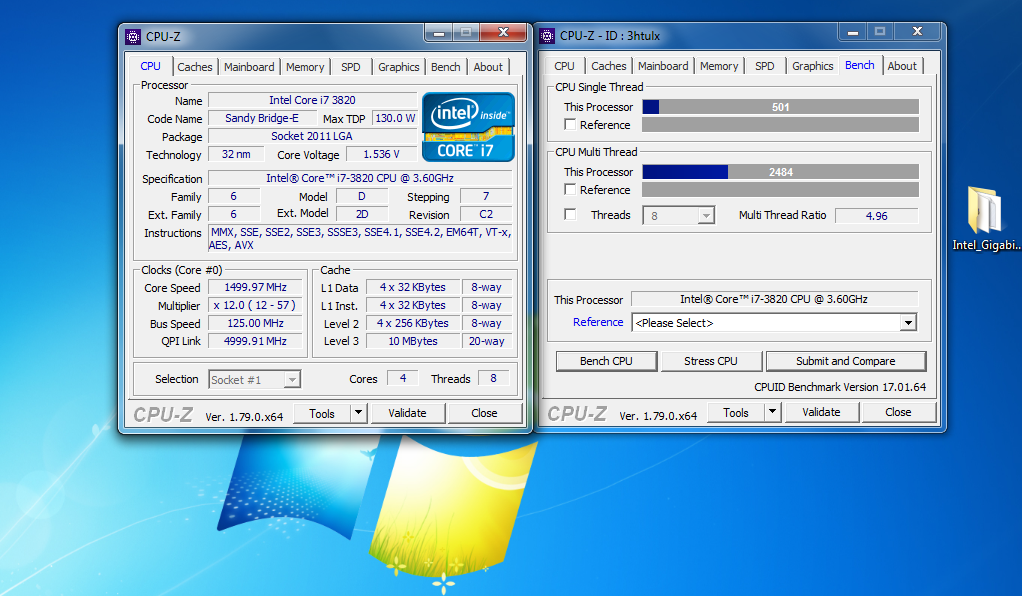
Task: Enable Reference checkbox under CPU Multi Thread
Action: click(570, 190)
